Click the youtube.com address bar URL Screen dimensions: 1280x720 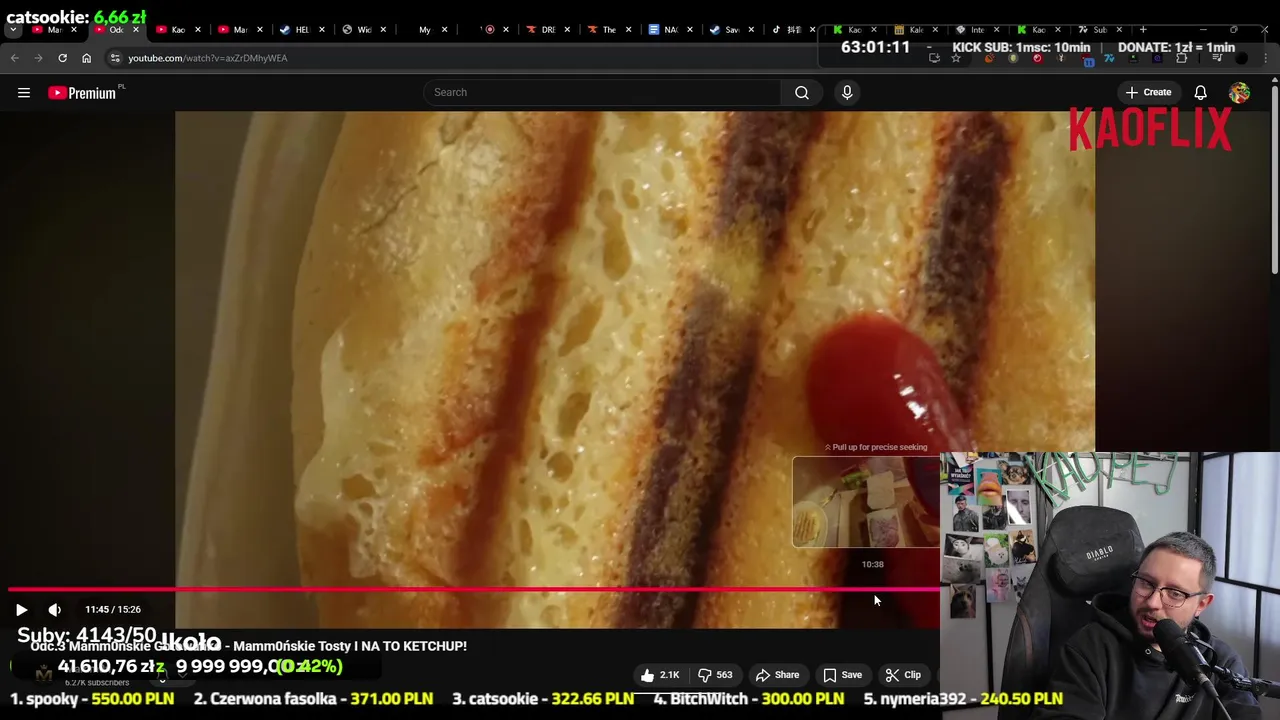pos(208,58)
